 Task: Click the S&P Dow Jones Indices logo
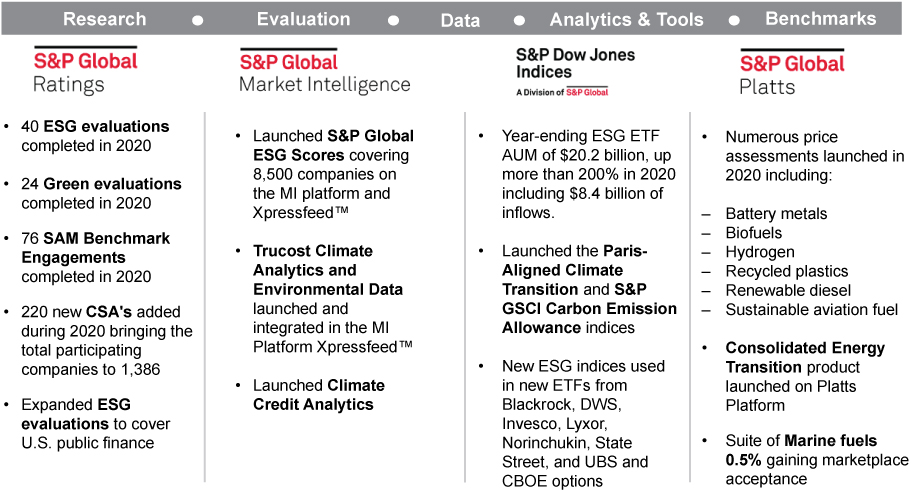click(575, 70)
